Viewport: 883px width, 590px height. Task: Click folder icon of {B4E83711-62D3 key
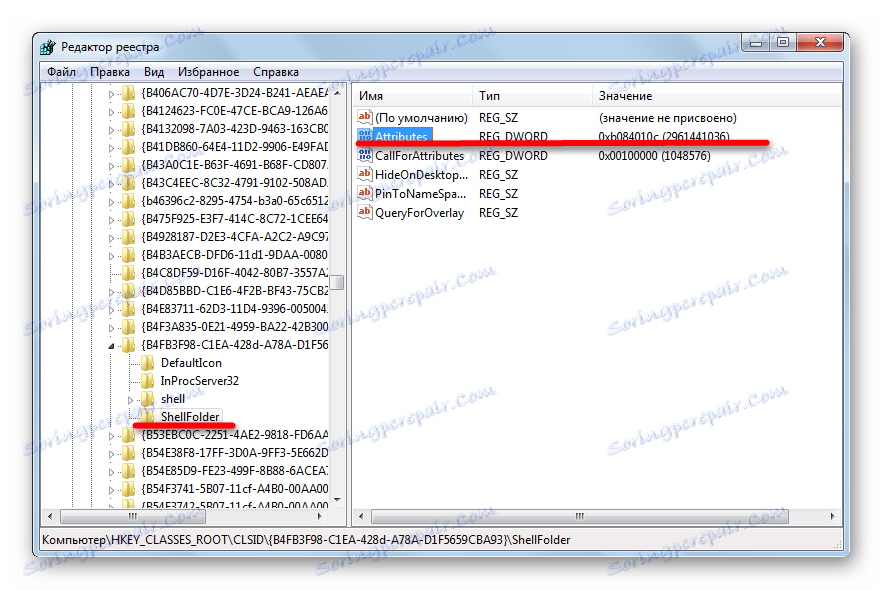[x=129, y=309]
